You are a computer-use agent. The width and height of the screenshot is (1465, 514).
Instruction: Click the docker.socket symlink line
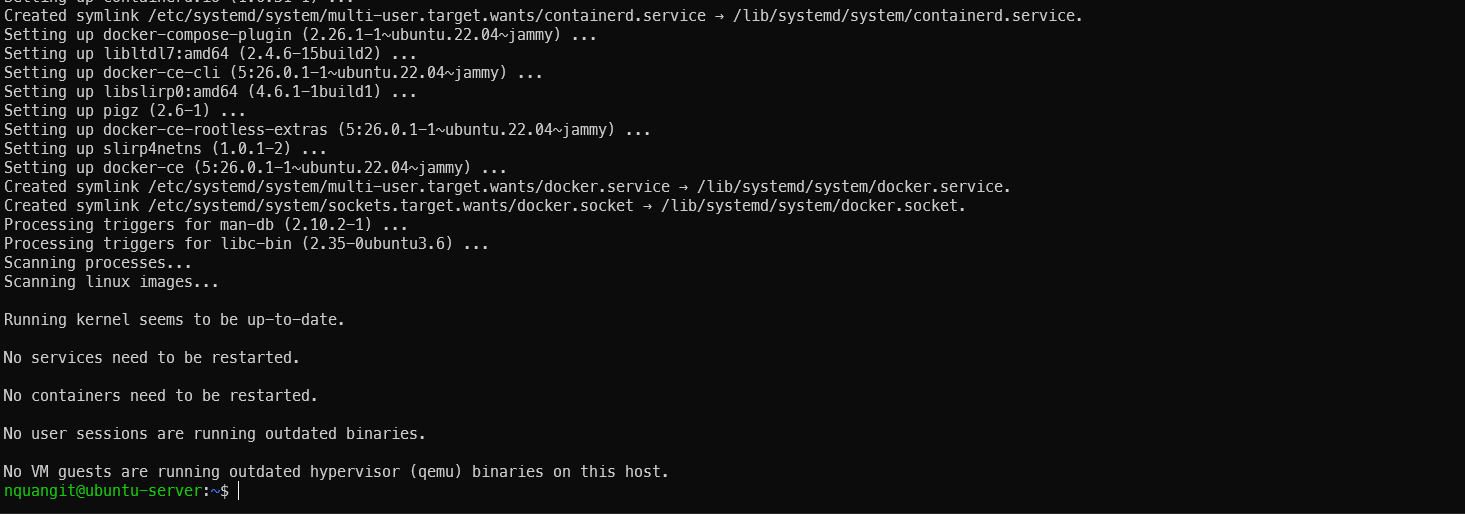[485, 206]
